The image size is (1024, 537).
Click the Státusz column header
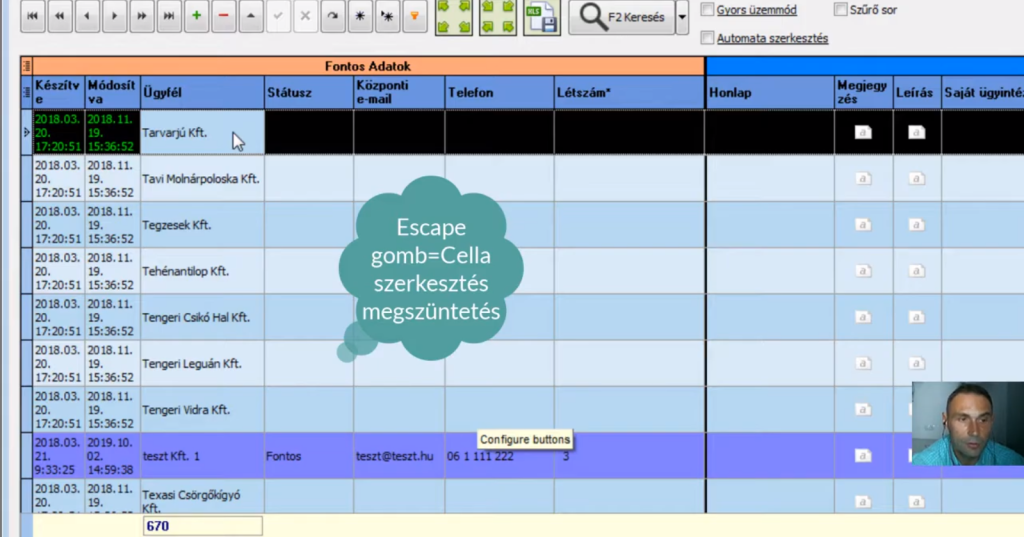pyautogui.click(x=308, y=92)
